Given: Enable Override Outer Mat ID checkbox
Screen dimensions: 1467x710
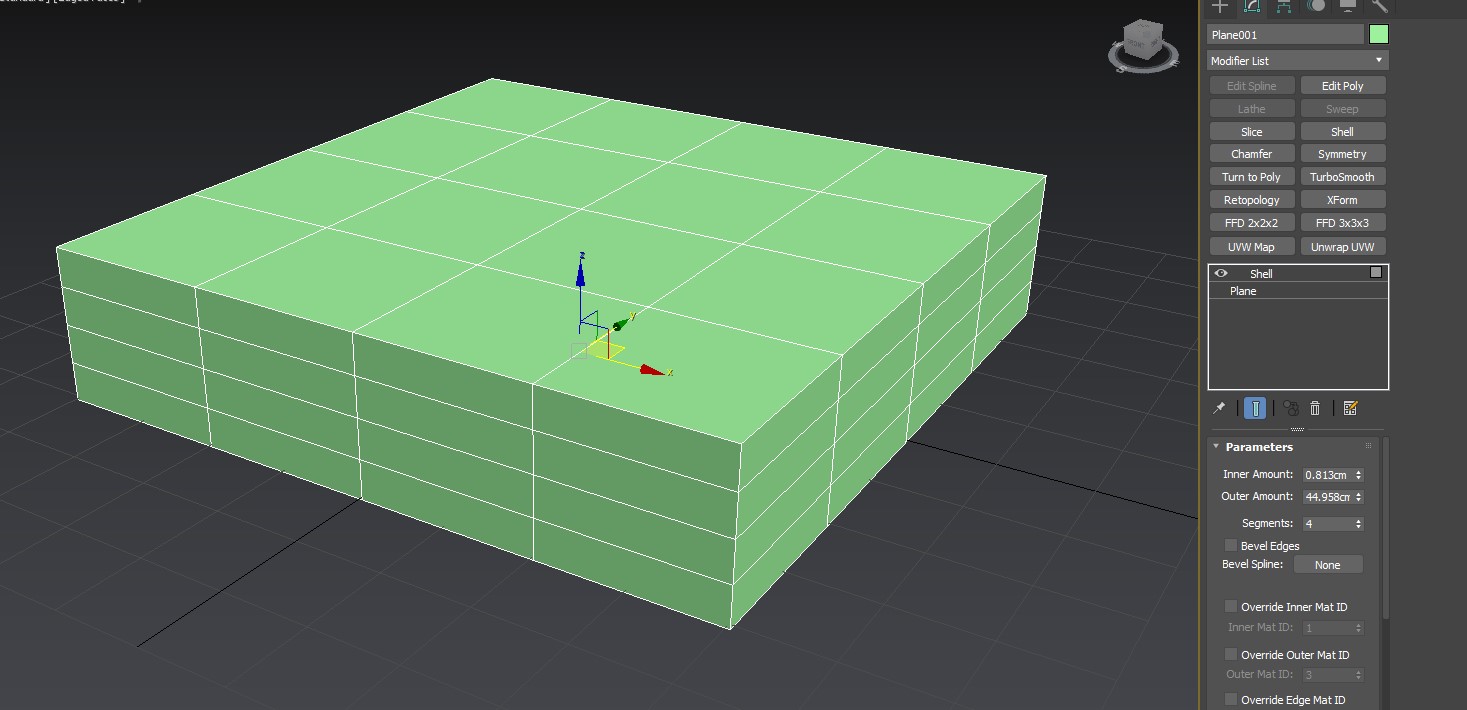Looking at the screenshot, I should pos(1231,655).
